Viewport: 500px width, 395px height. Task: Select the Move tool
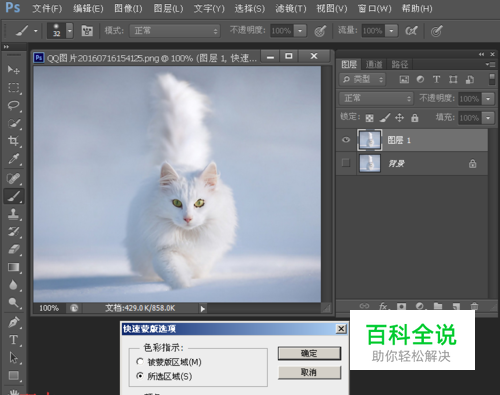pos(14,69)
